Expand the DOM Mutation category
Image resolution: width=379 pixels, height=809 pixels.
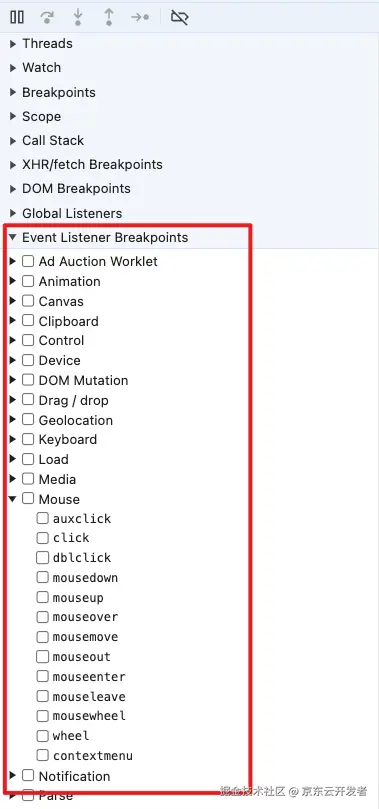pyautogui.click(x=13, y=380)
